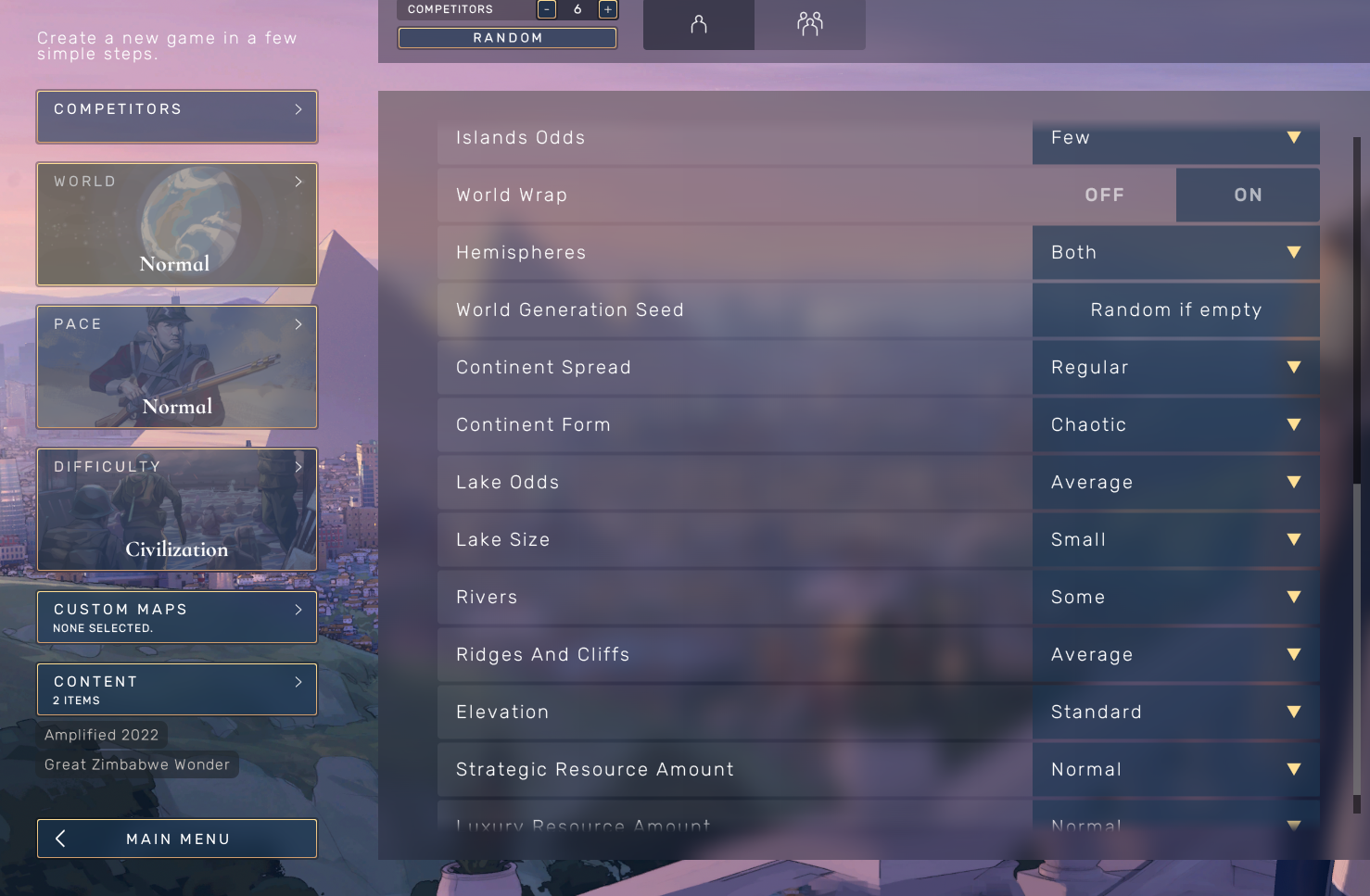Select the multiplayer group icon tab
The width and height of the screenshot is (1370, 896).
809,24
